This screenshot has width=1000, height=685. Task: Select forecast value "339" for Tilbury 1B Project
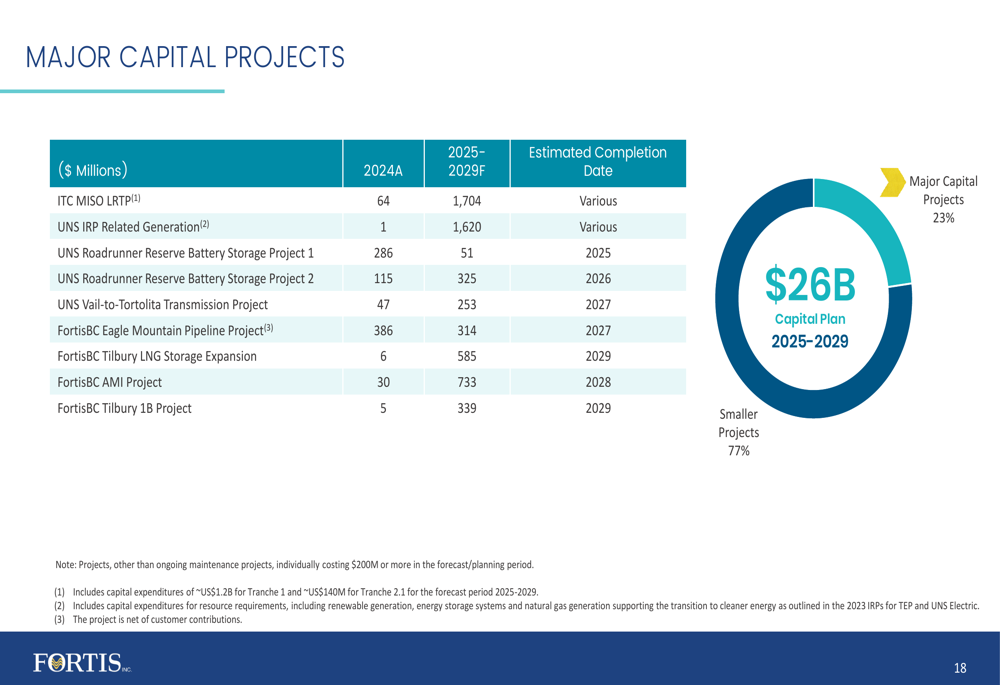point(467,408)
